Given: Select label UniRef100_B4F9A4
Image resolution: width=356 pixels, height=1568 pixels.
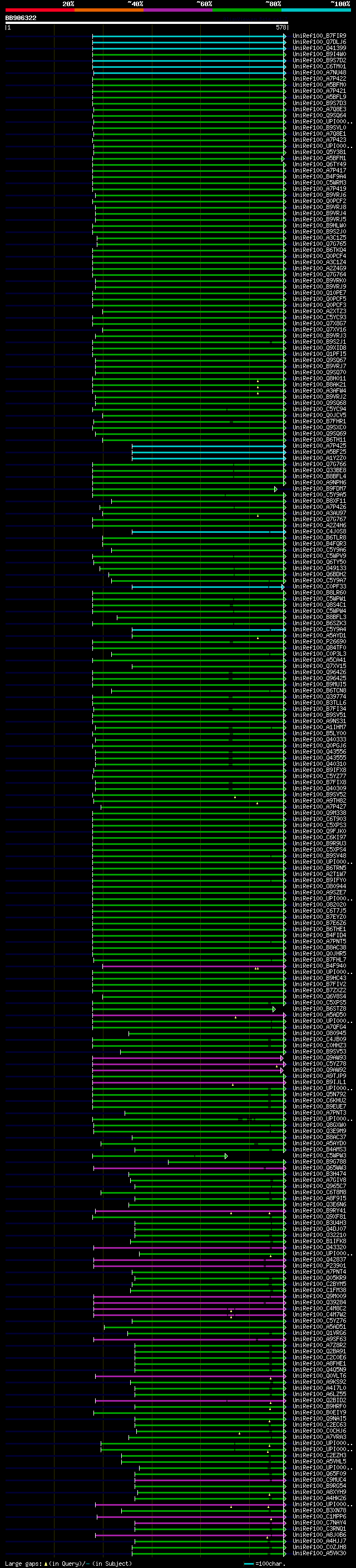Looking at the screenshot, I should pyautogui.click(x=319, y=176).
